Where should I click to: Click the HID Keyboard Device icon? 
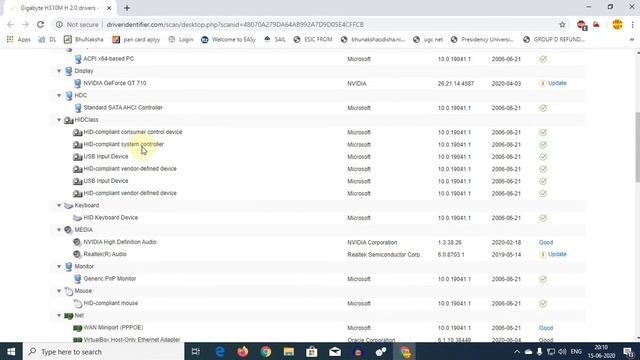pos(78,218)
